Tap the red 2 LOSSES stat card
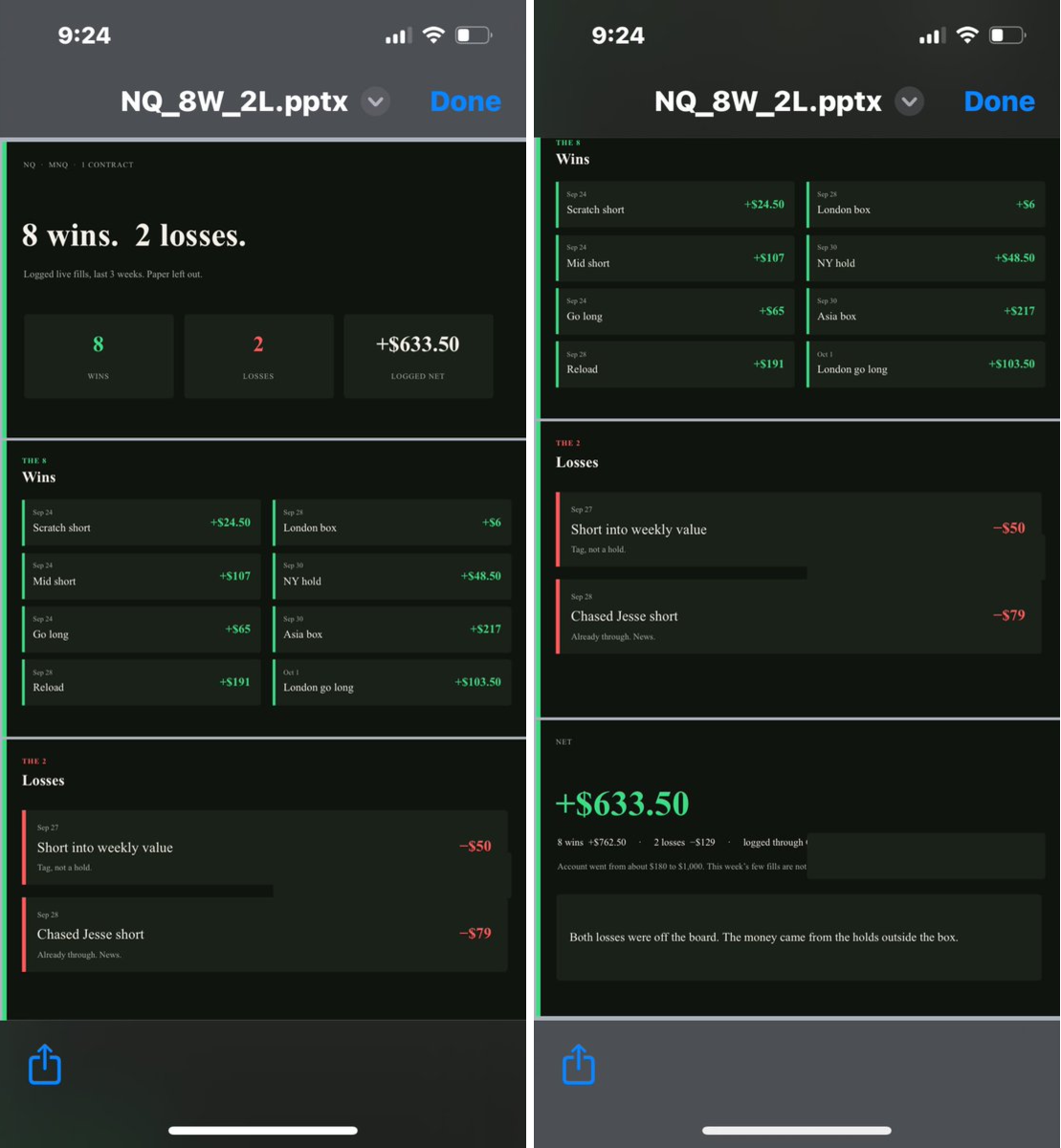This screenshot has width=1061, height=1148. (258, 356)
